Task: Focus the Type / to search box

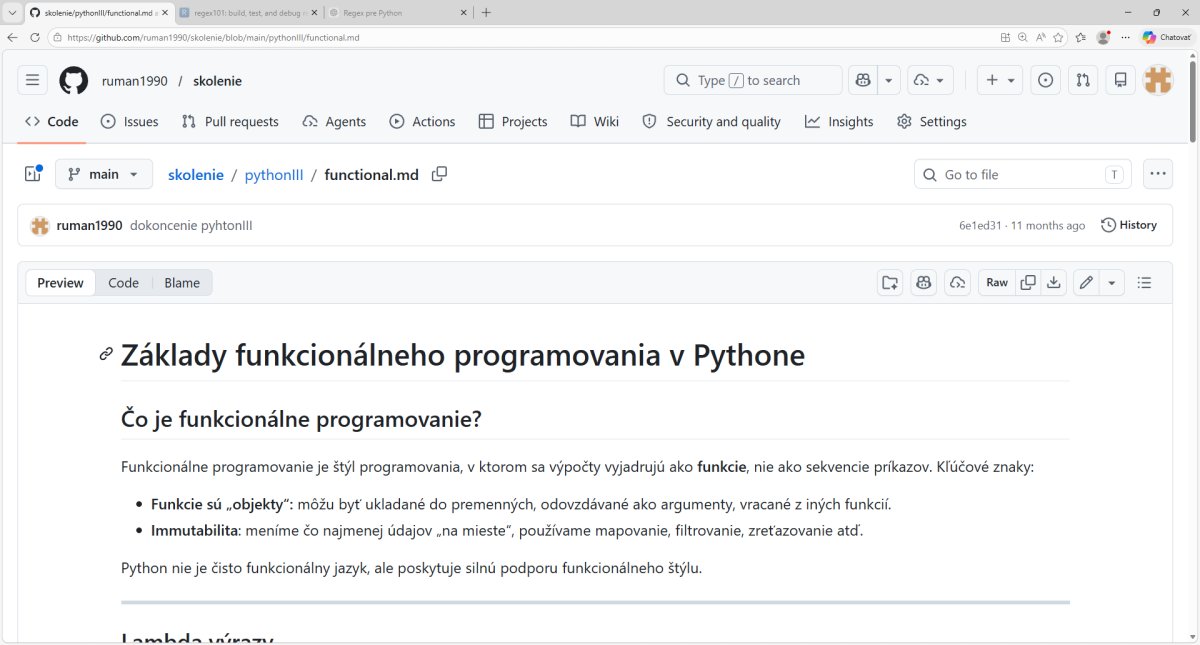Action: click(753, 80)
